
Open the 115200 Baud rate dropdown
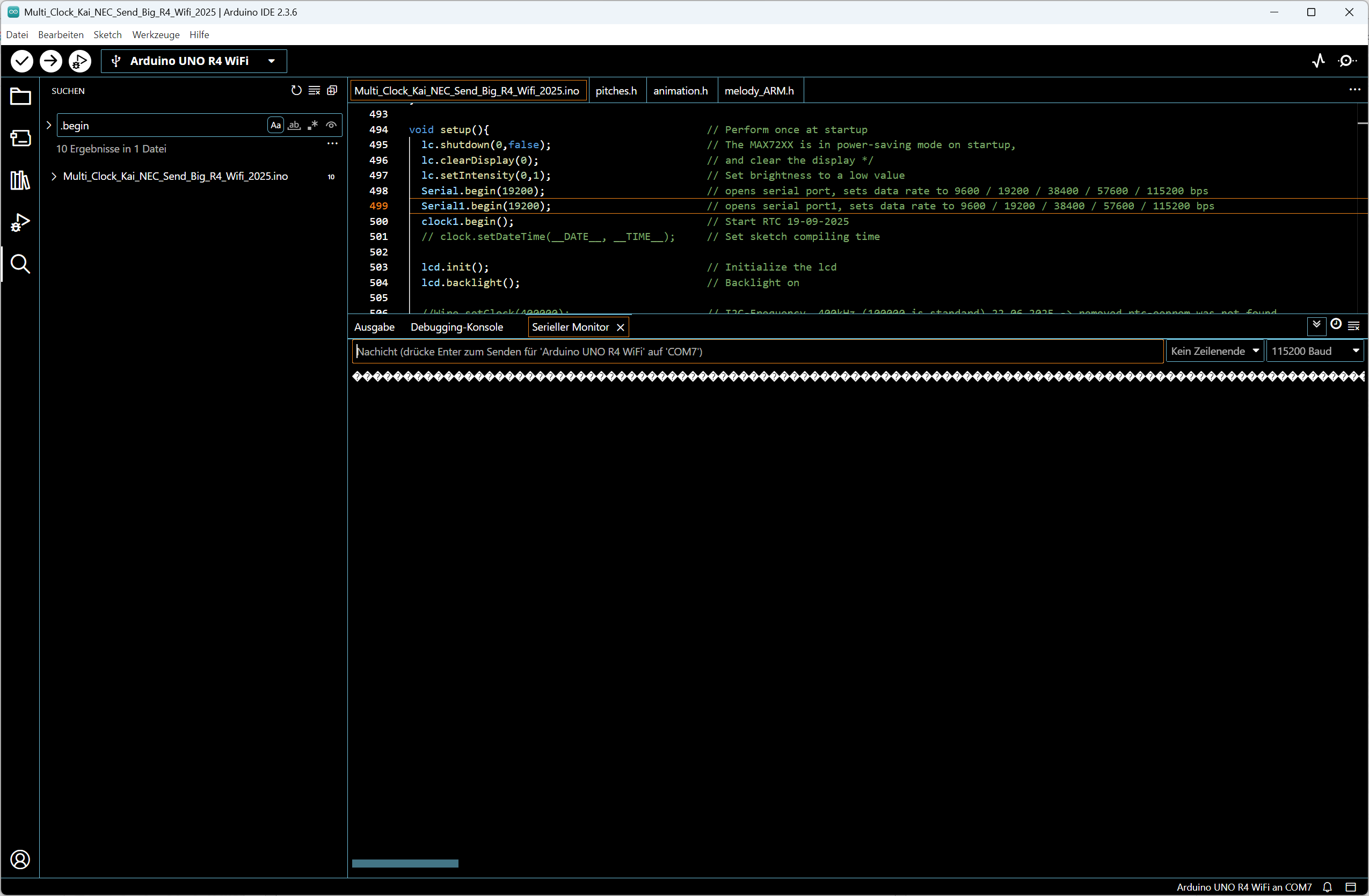pos(1314,352)
